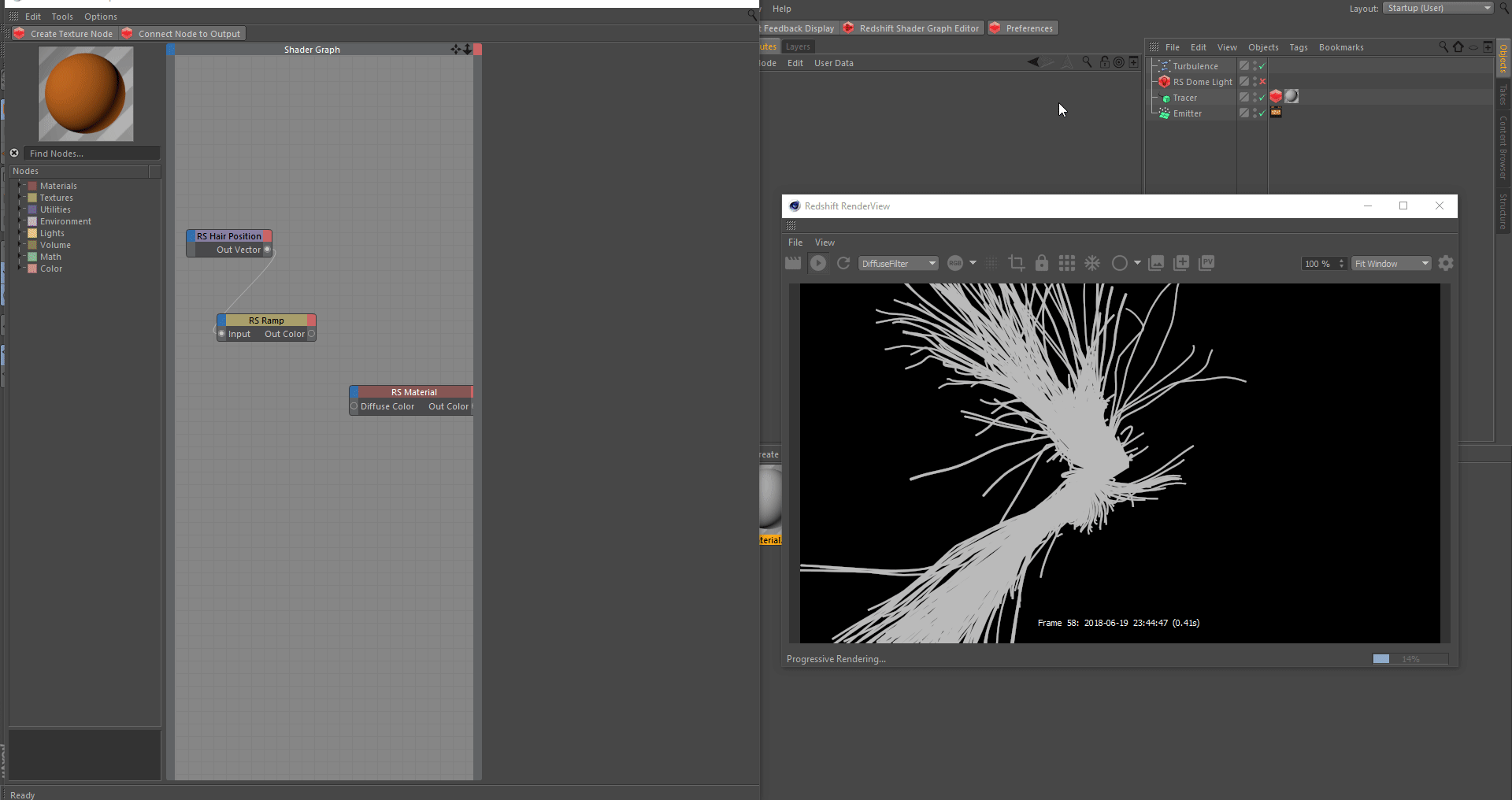The height and width of the screenshot is (800, 1512).
Task: Select the crop region tool in RenderView
Action: coord(1017,263)
